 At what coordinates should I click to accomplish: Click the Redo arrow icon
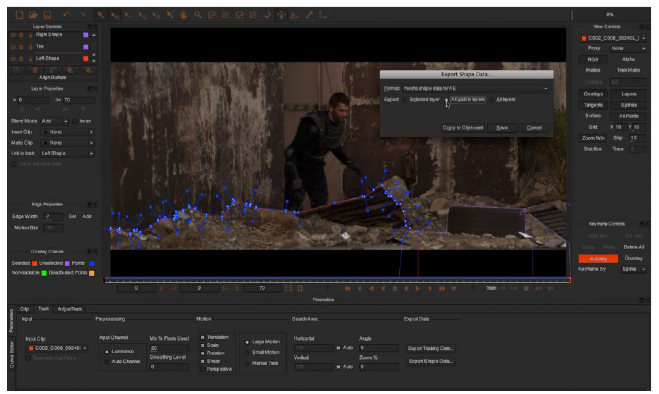[x=82, y=15]
